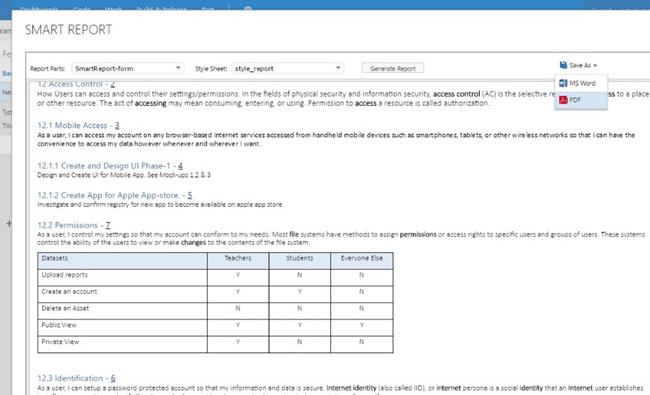Open the 12.3 Identification link

coord(76,378)
